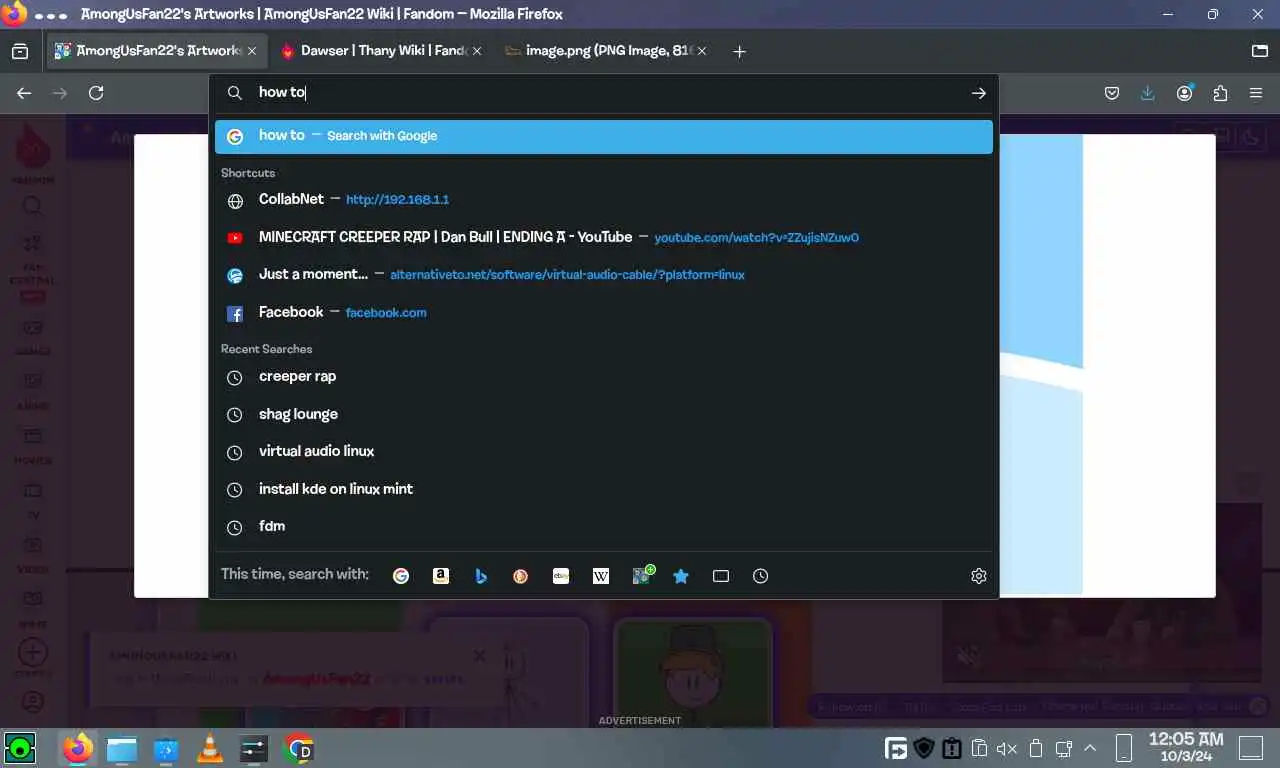Open list all tabs button
1280x768 pixels.
click(x=1260, y=51)
